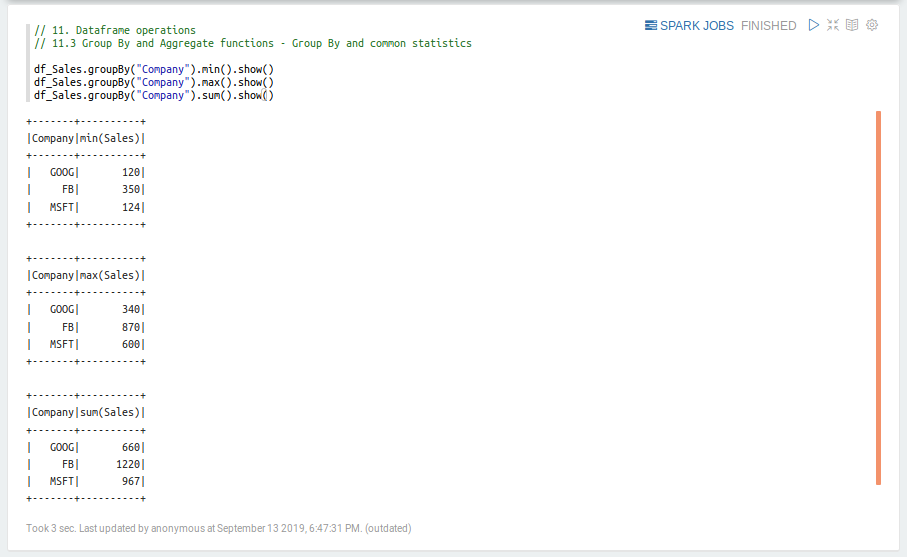
Task: Open the SPARK JOBS link
Action: point(689,25)
